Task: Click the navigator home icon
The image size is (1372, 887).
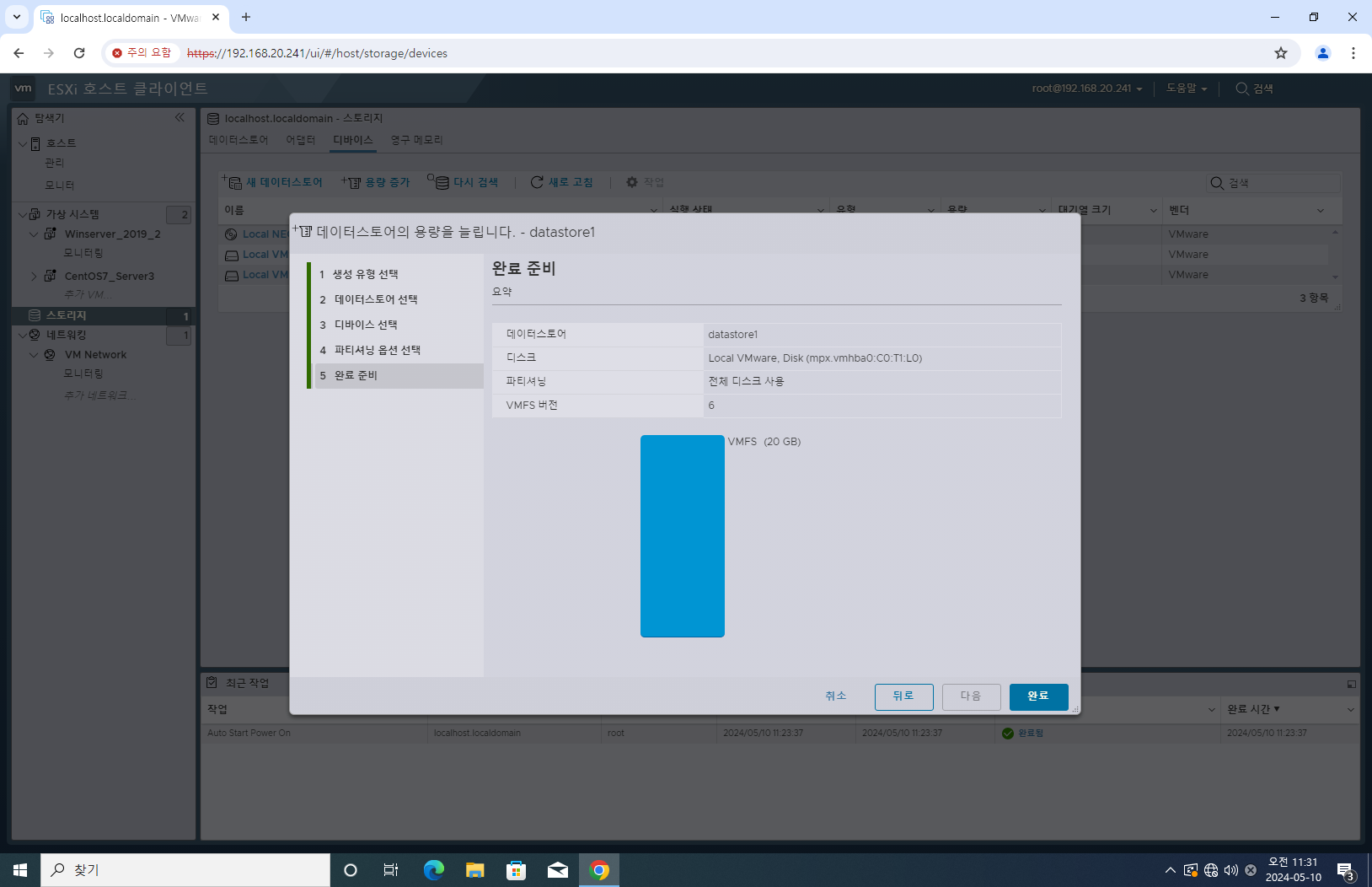Action: (23, 118)
